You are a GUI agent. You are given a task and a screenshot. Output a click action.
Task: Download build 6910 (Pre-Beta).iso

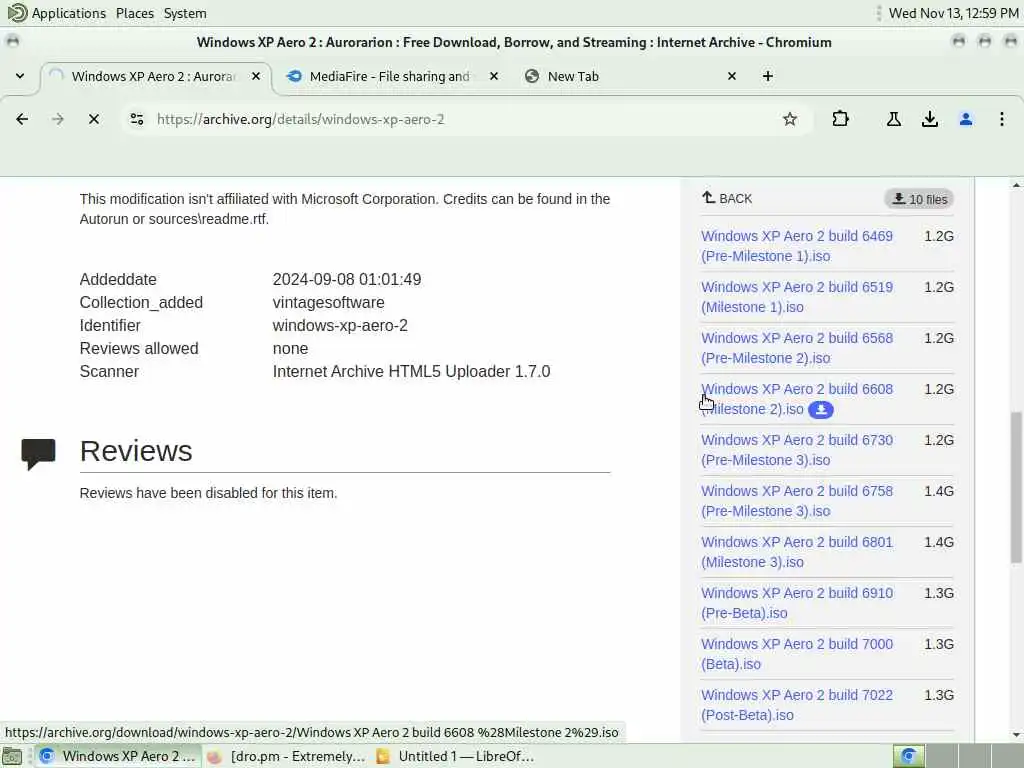pos(797,603)
